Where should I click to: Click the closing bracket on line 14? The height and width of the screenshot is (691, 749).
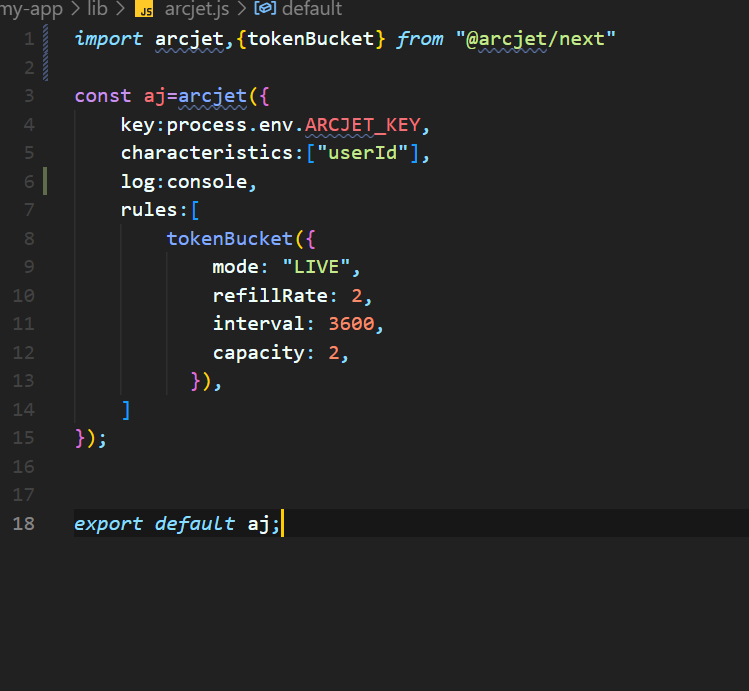(126, 410)
